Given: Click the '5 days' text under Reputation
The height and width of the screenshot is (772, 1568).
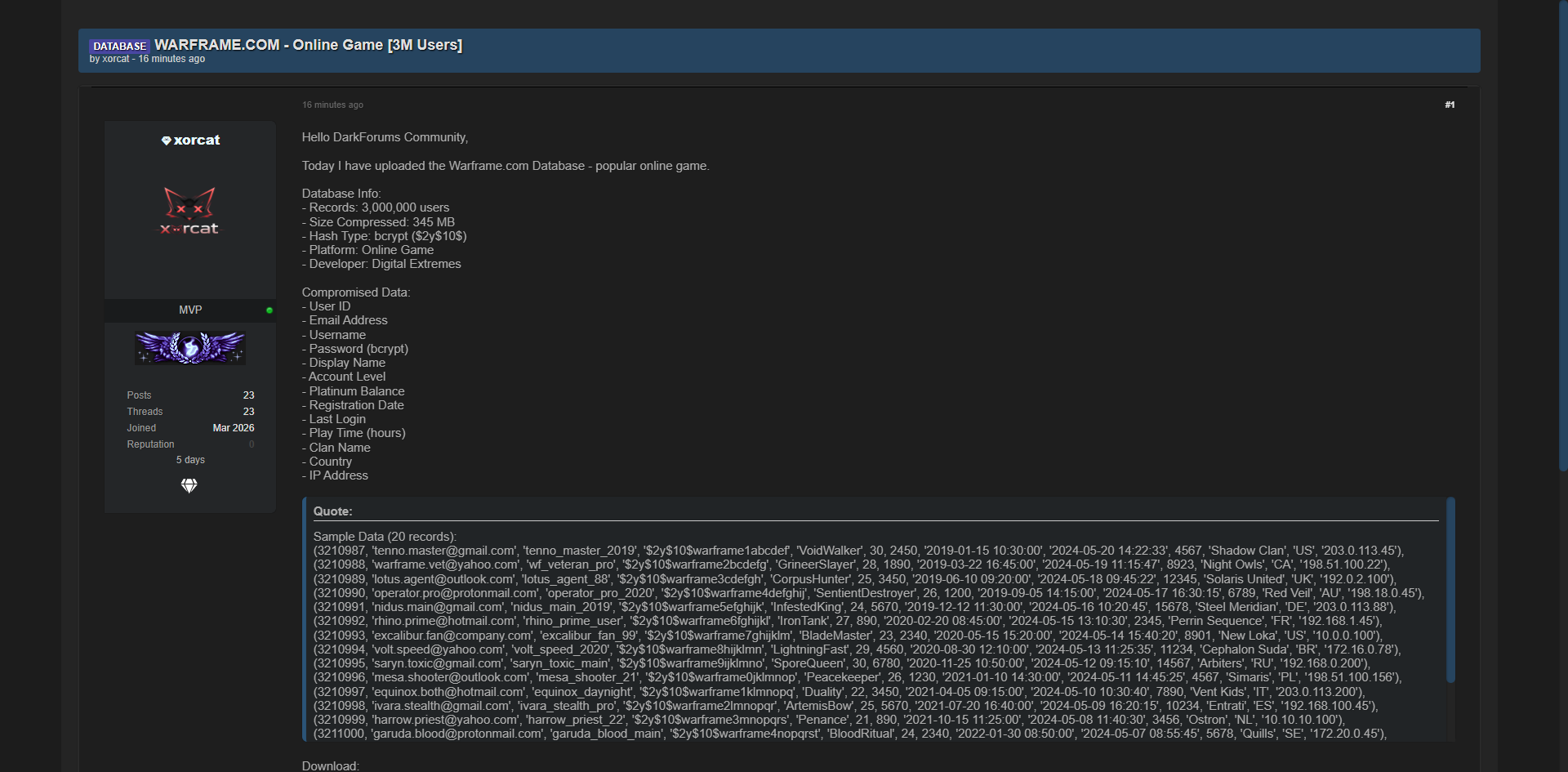Looking at the screenshot, I should tap(190, 460).
